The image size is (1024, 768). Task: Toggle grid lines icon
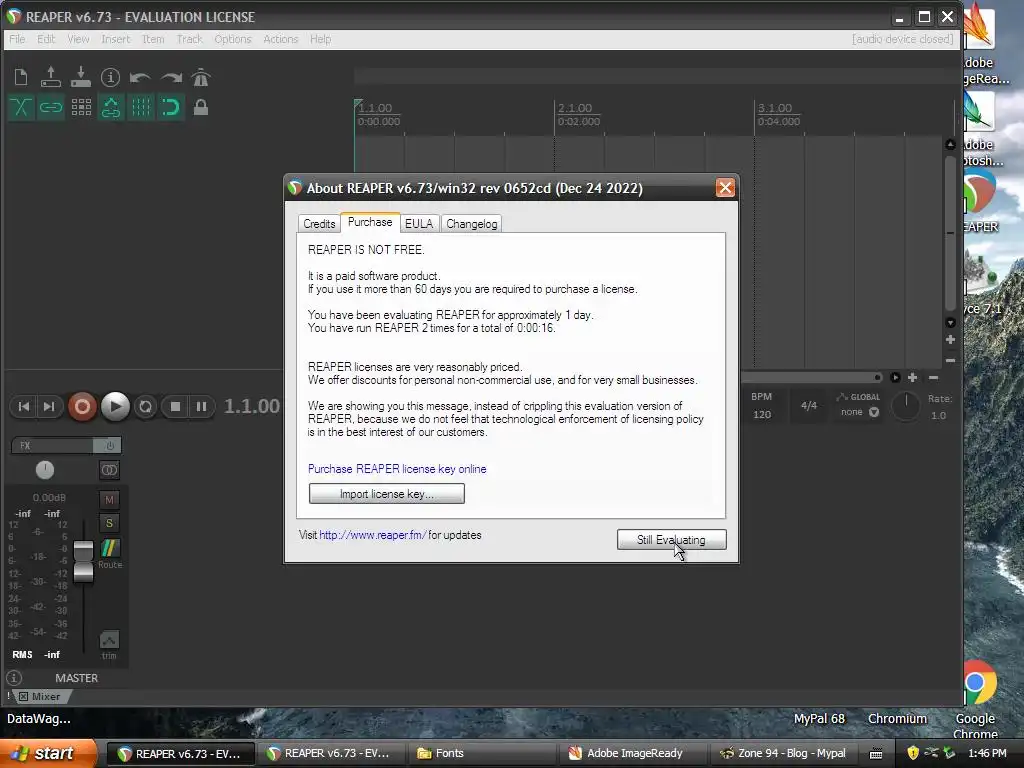tap(140, 107)
